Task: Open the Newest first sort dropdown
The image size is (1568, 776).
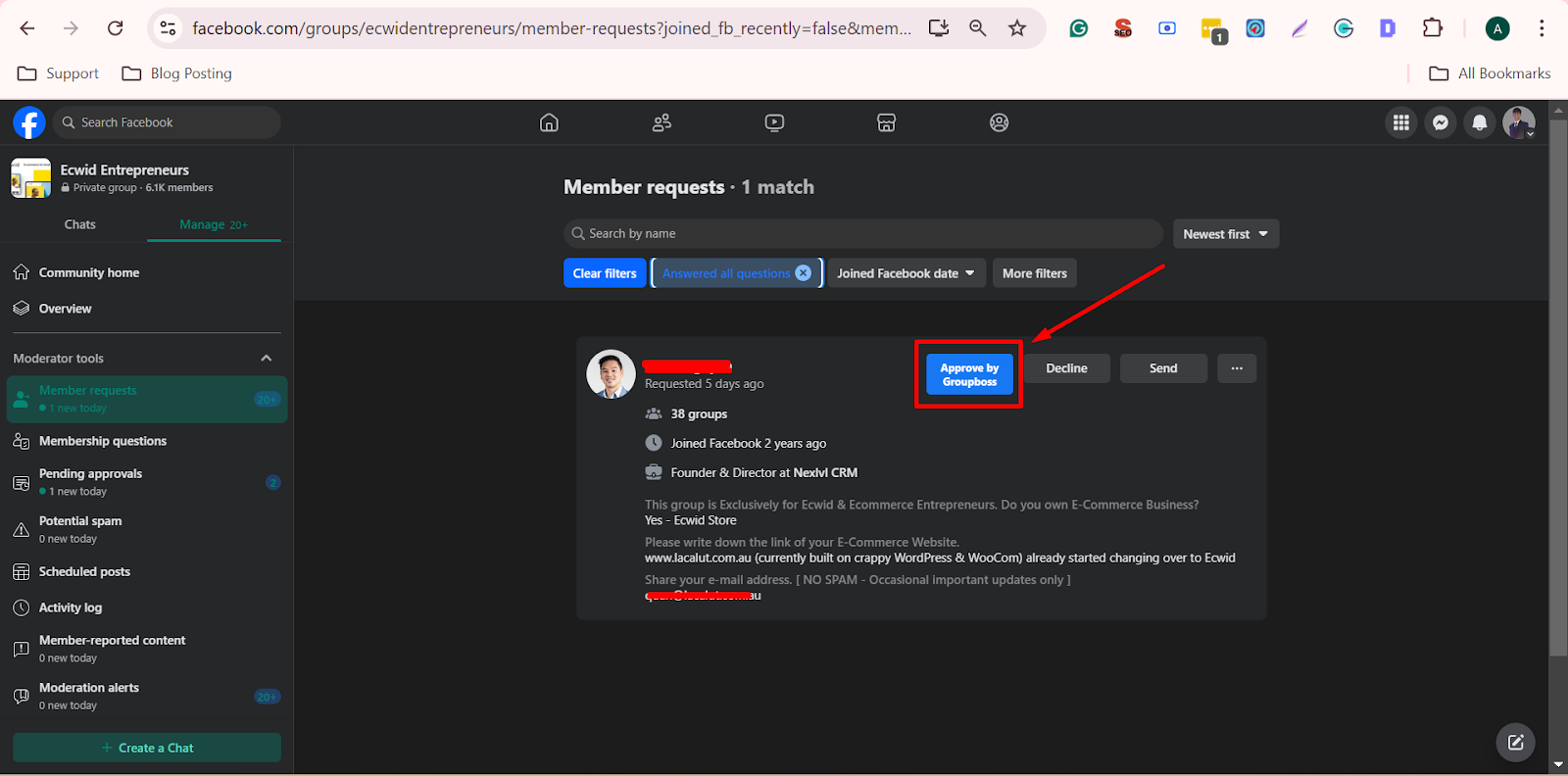Action: (1226, 234)
